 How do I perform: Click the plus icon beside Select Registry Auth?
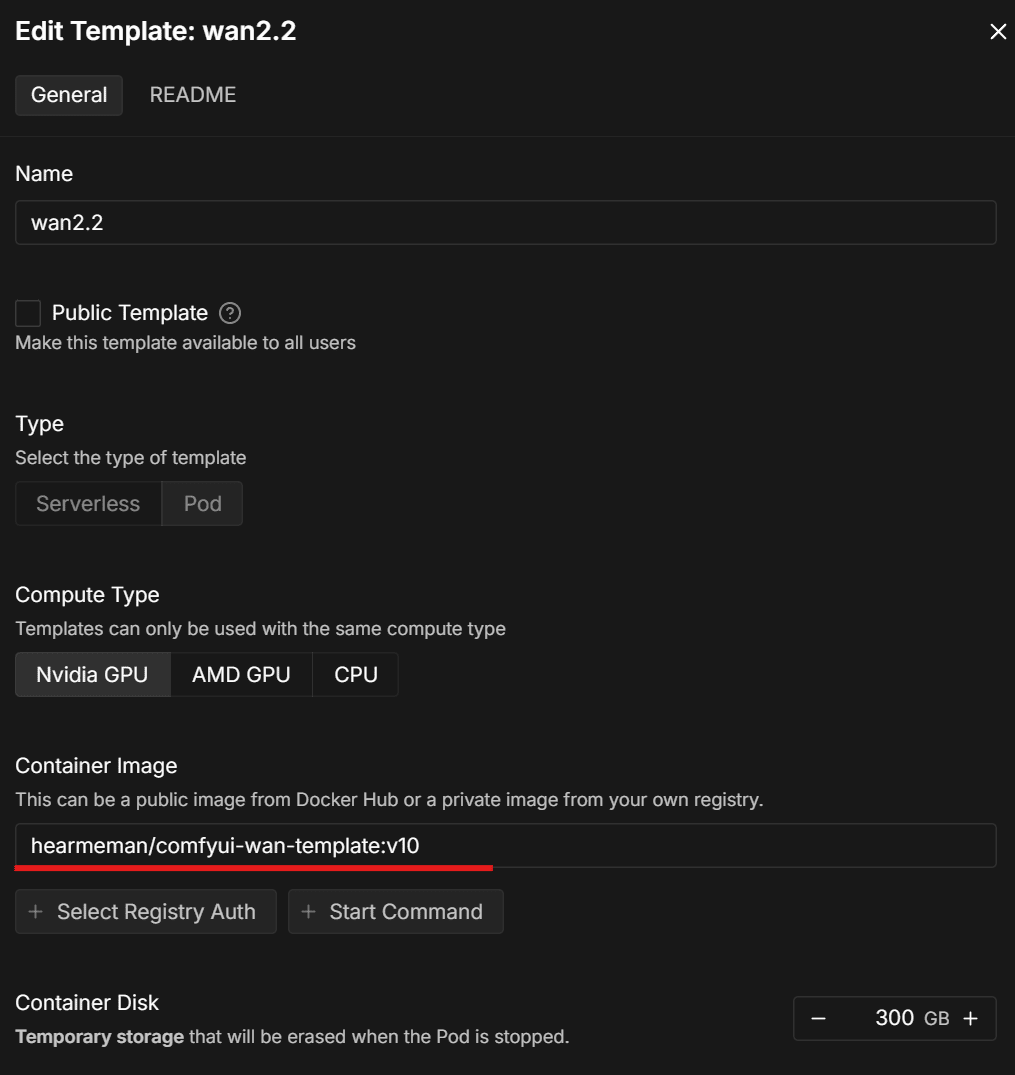[36, 912]
